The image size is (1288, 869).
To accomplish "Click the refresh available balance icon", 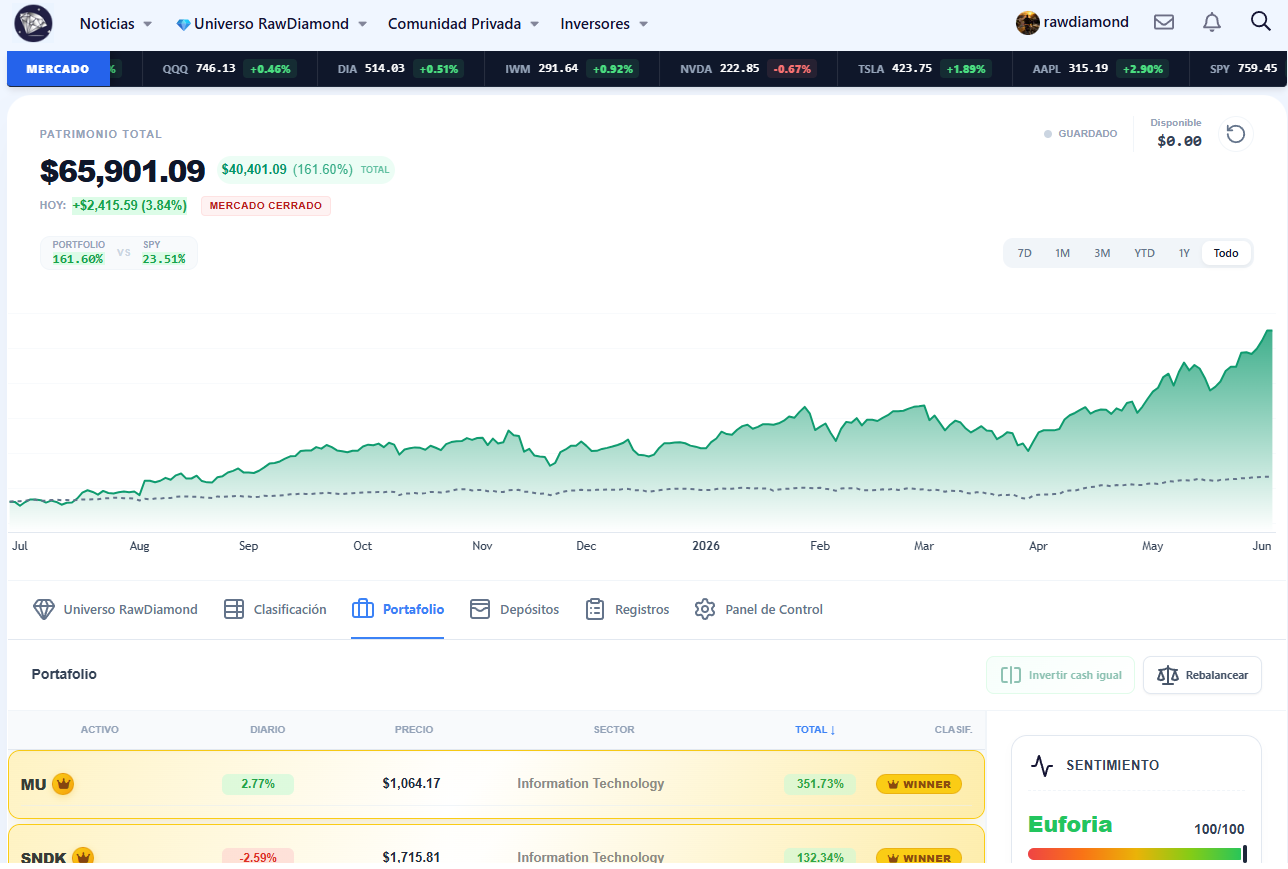I will click(1236, 133).
